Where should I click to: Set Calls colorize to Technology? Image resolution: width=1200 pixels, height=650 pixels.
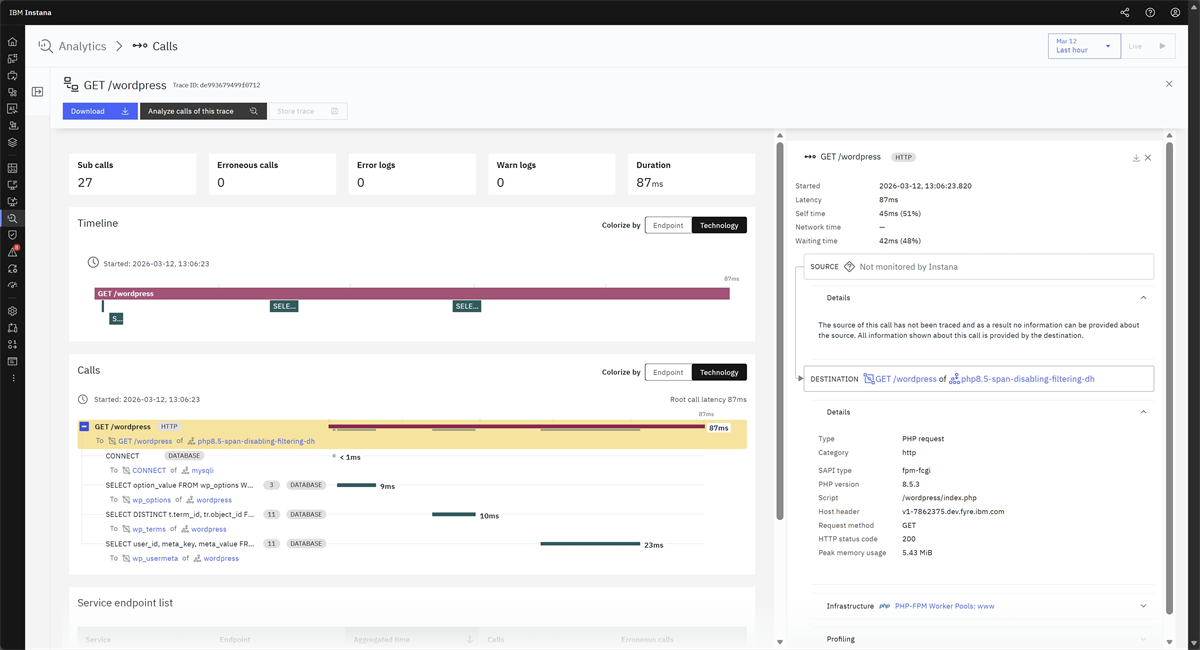point(719,372)
